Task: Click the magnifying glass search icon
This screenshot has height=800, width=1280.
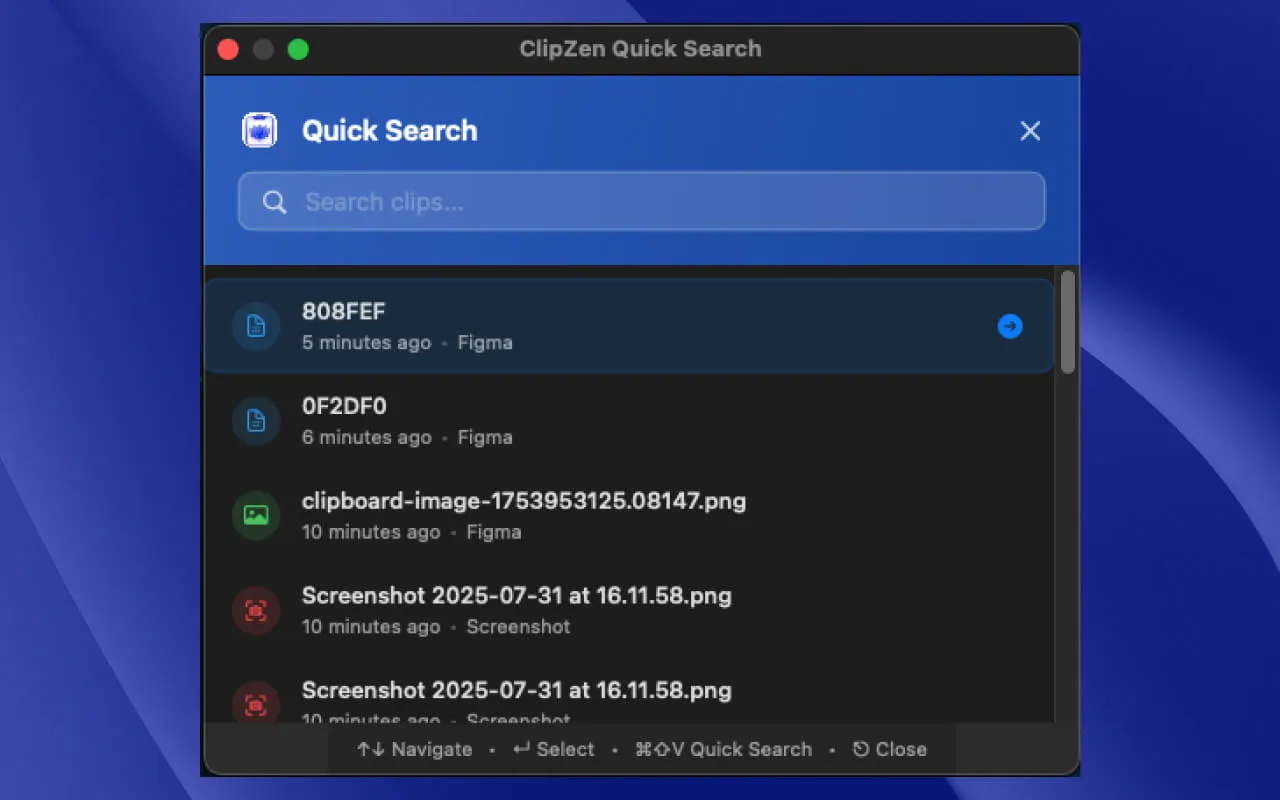Action: point(275,202)
